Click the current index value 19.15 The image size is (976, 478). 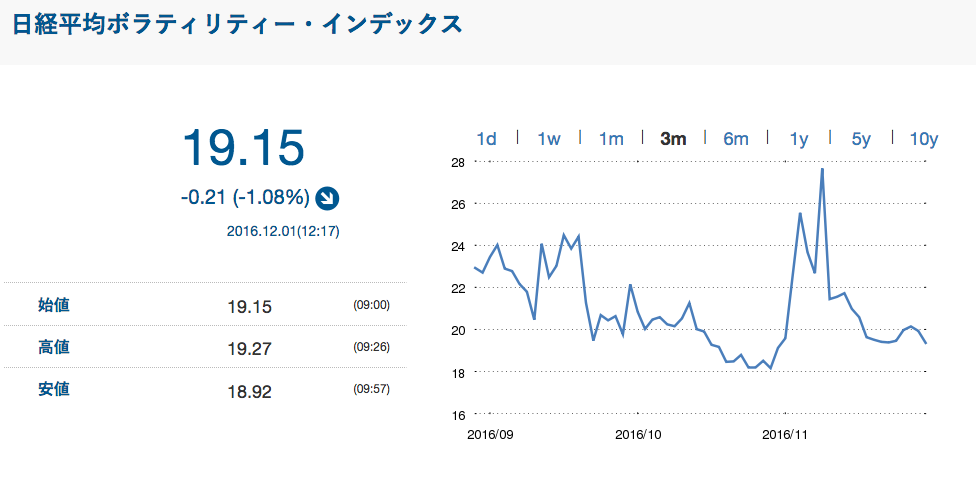[243, 148]
